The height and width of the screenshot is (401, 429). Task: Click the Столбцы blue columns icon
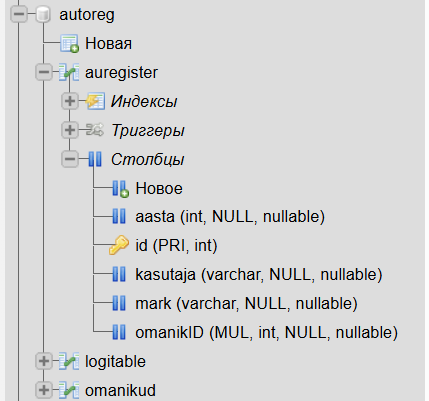pos(95,159)
